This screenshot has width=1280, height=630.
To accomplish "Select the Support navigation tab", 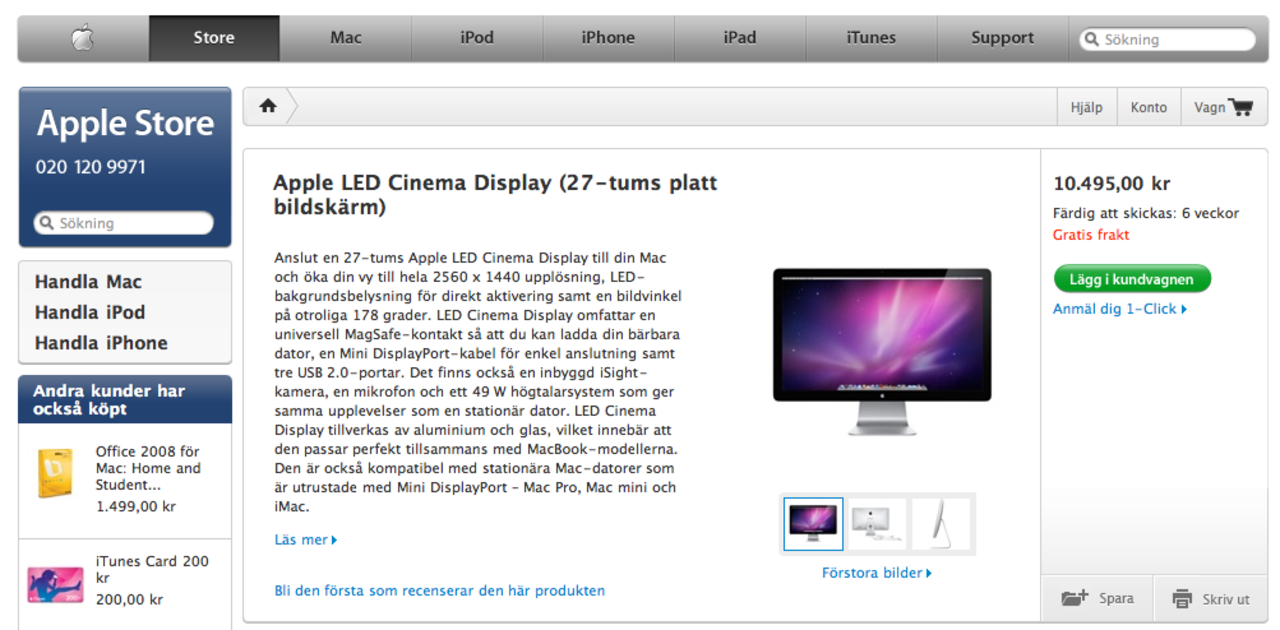I will point(1002,38).
